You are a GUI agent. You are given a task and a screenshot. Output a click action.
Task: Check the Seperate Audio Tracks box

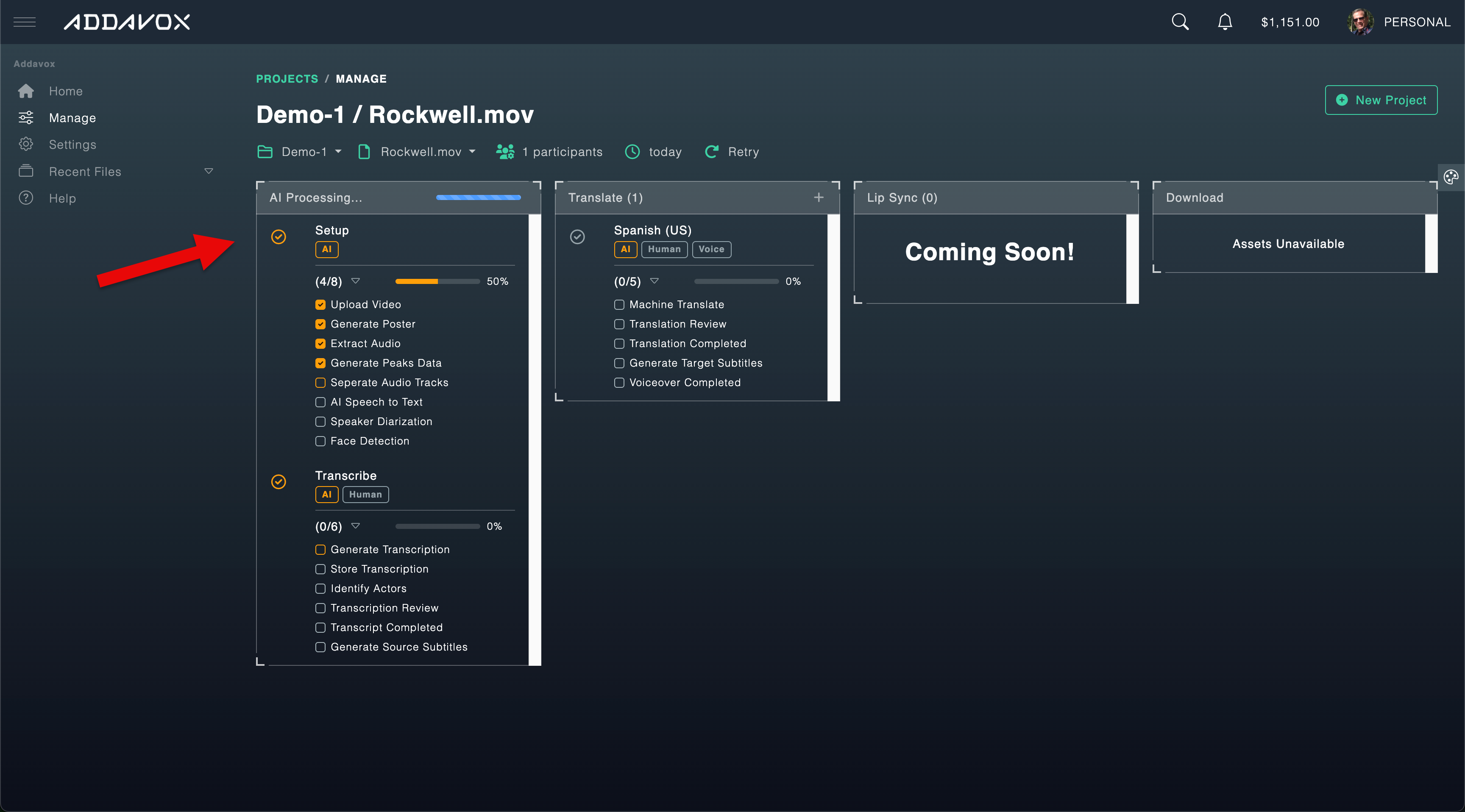[320, 383]
